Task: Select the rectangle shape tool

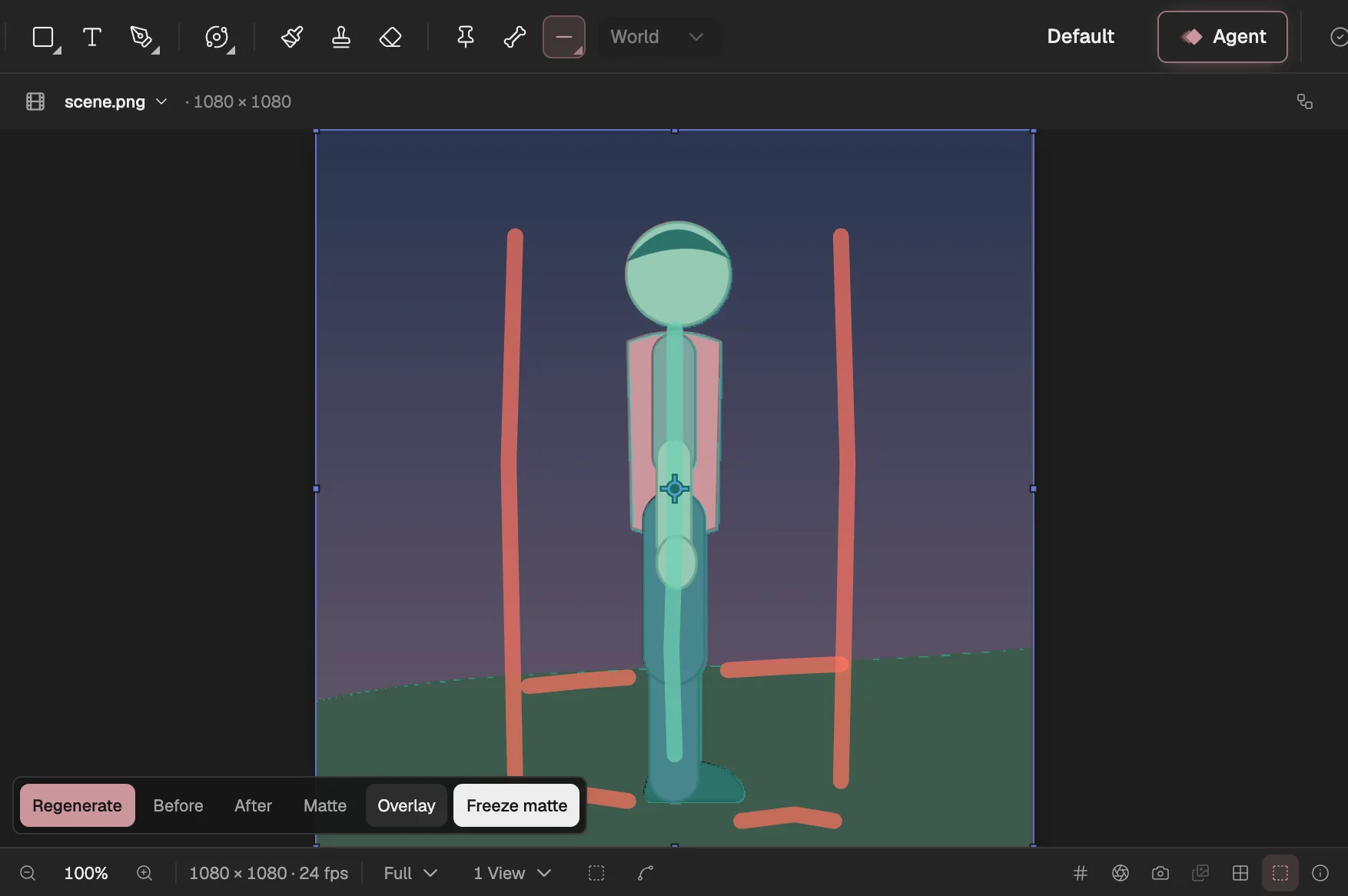Action: pyautogui.click(x=44, y=37)
